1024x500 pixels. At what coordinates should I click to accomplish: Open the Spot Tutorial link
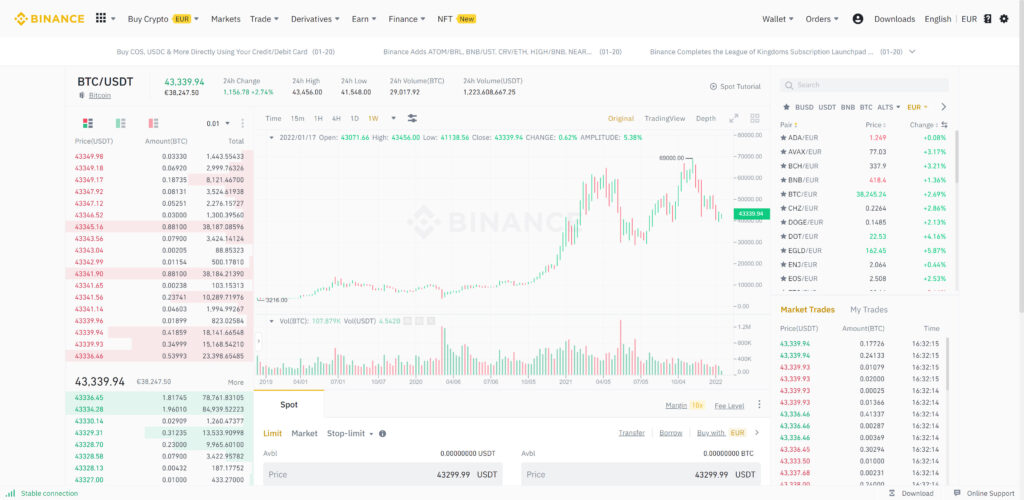coord(735,86)
